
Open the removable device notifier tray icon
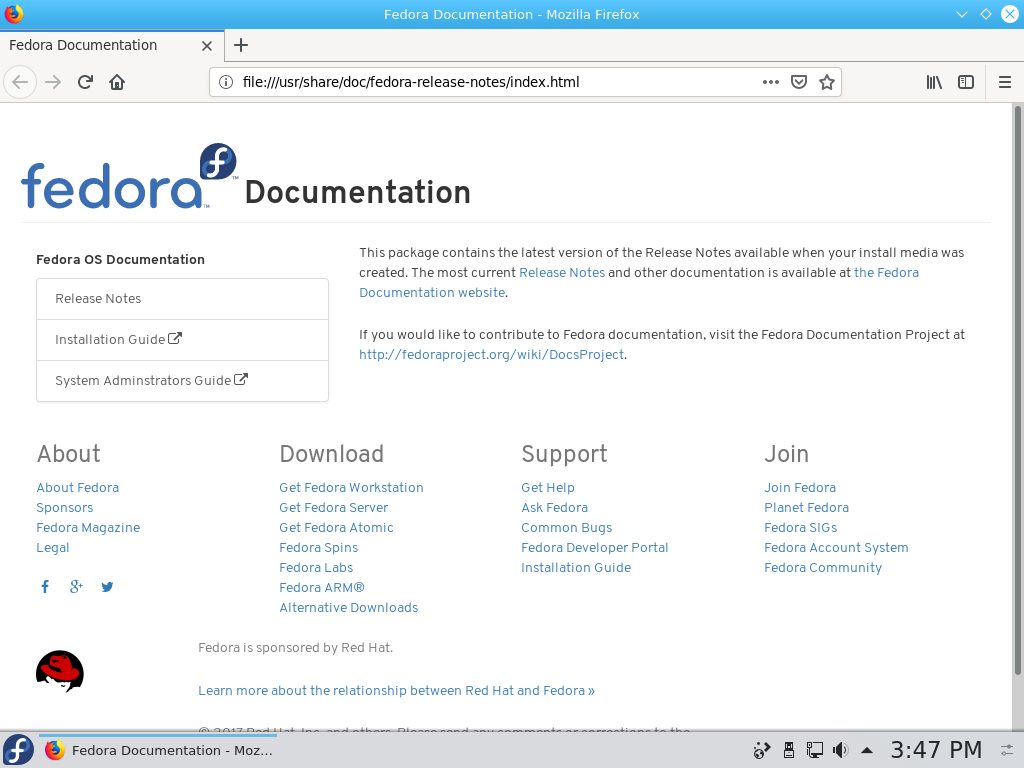tap(789, 750)
